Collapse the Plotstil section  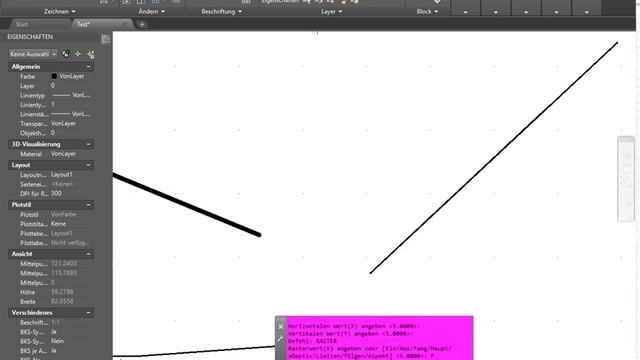(88, 204)
